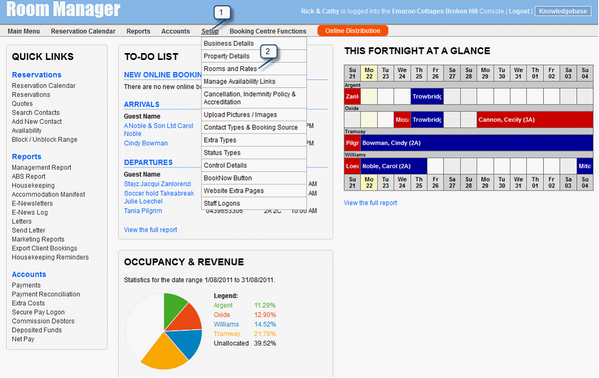Open Payment Reconciliation link
This screenshot has width=599, height=378.
tap(46, 294)
